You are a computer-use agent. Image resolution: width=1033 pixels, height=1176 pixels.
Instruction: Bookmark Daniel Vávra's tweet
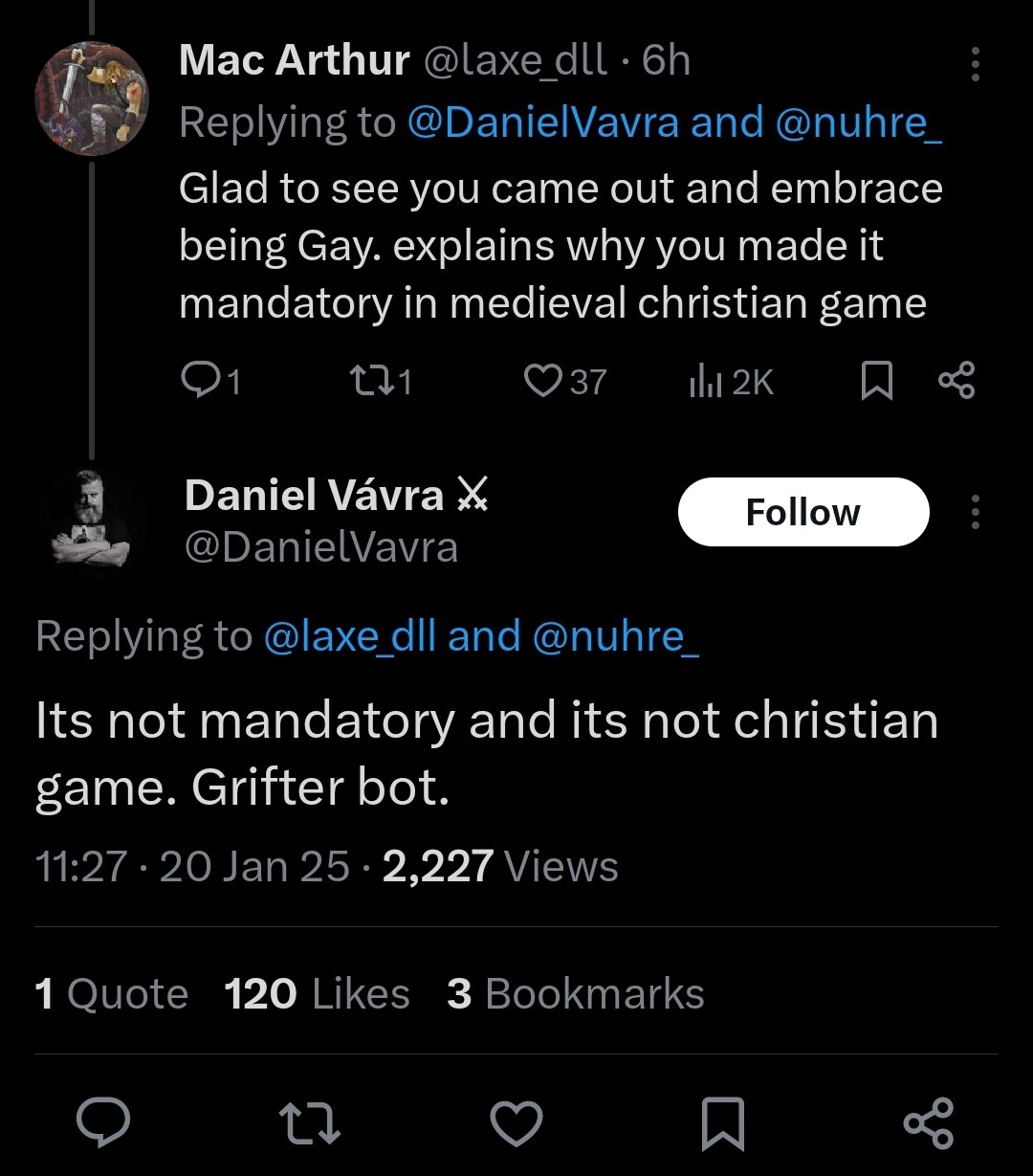click(x=723, y=1122)
